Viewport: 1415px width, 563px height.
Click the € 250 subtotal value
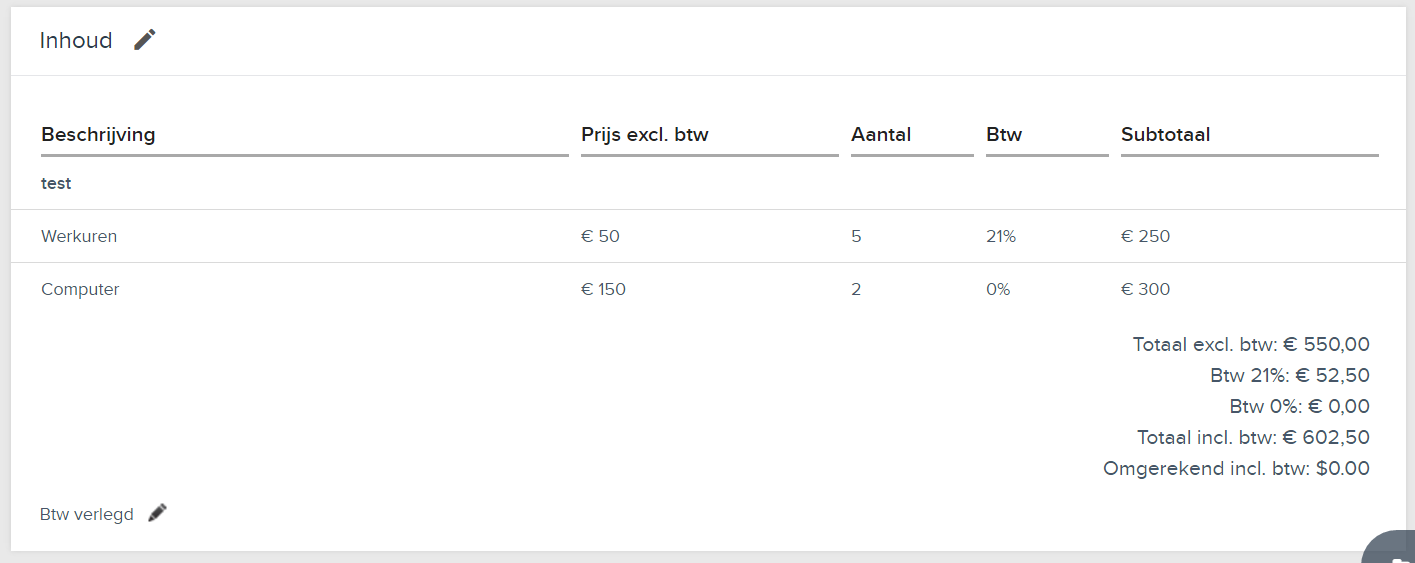(1145, 237)
